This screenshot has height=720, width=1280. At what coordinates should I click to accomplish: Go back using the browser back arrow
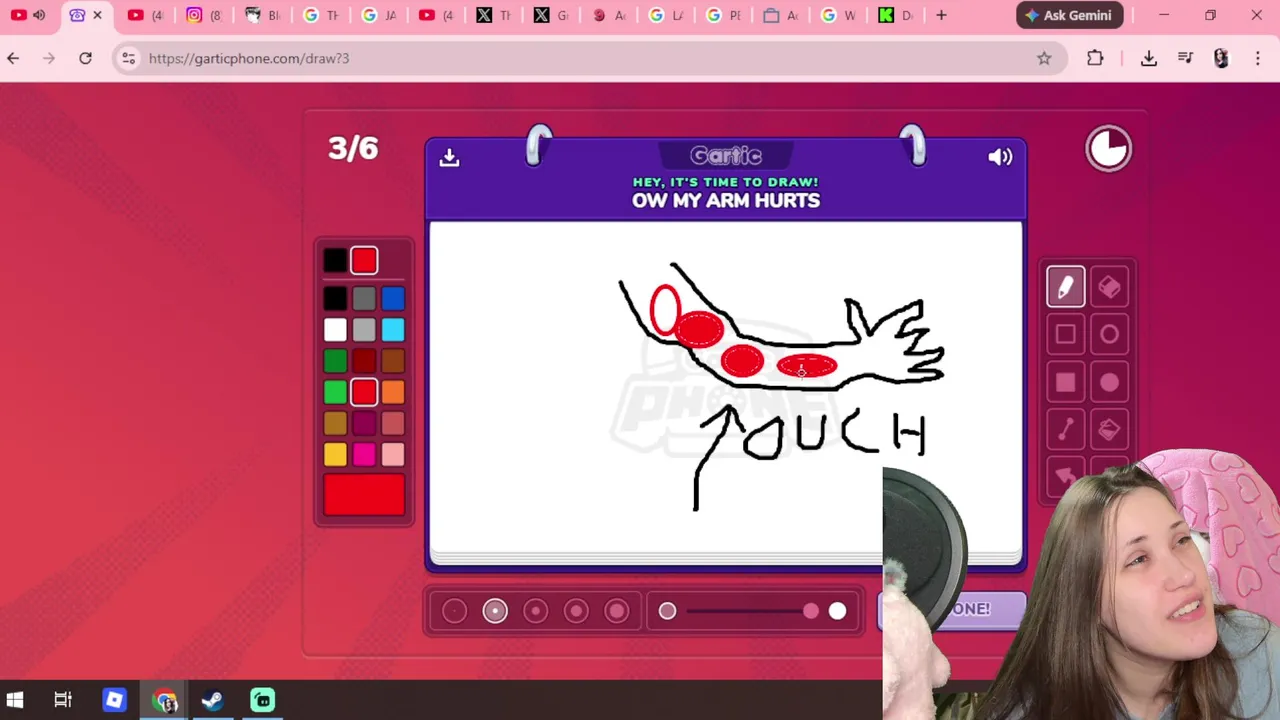coord(13,58)
